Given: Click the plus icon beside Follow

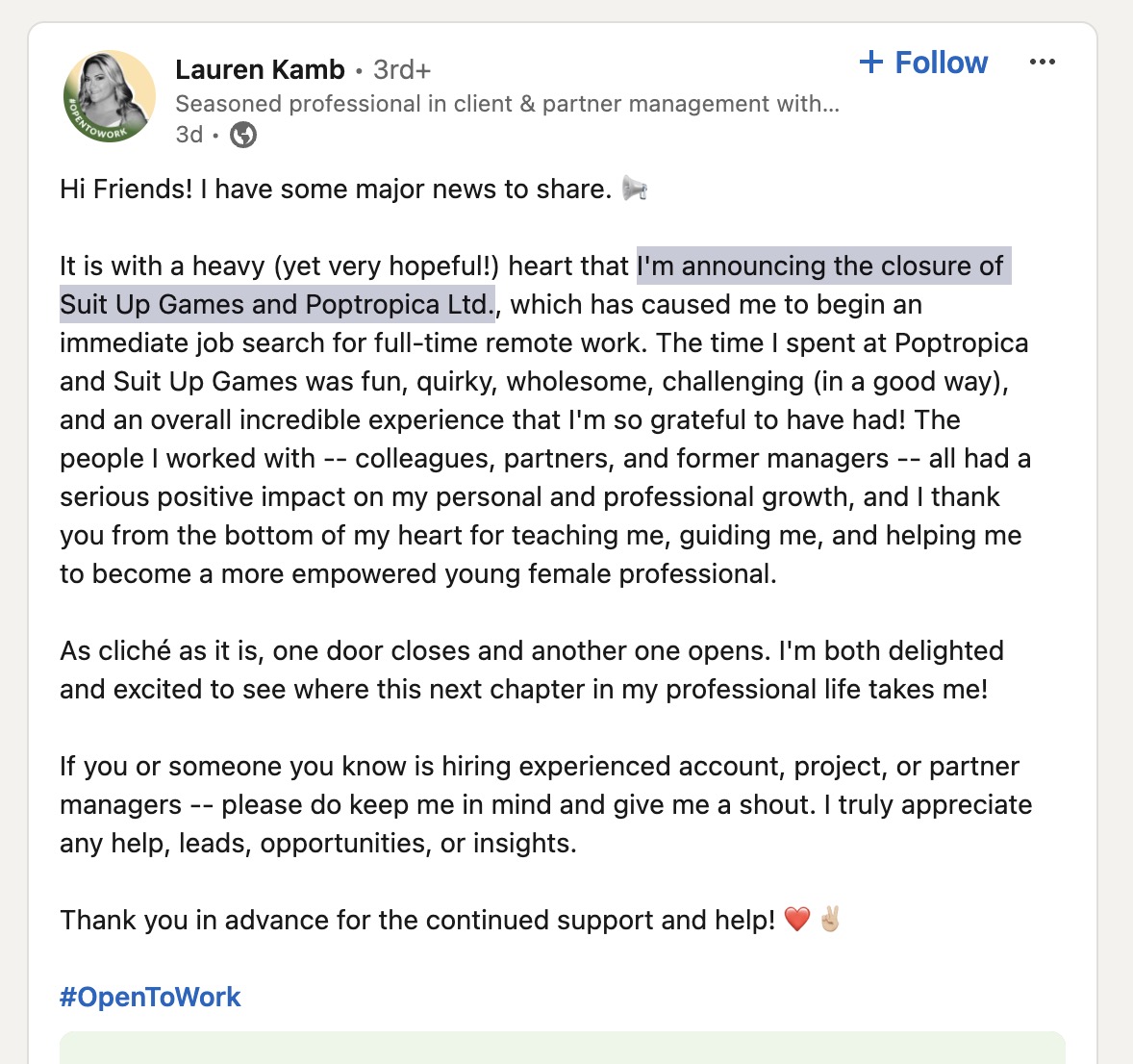Looking at the screenshot, I should 871,63.
